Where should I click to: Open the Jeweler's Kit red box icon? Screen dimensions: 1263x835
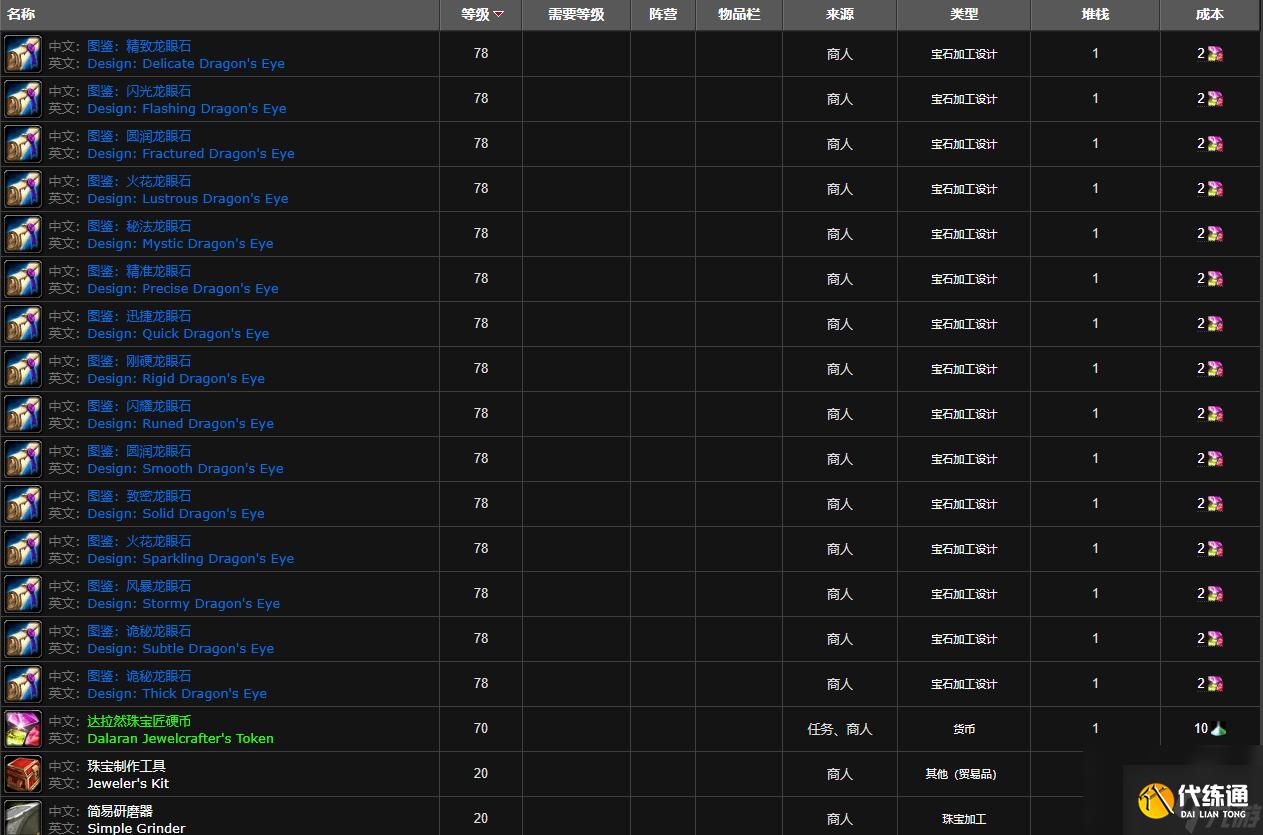click(23, 774)
